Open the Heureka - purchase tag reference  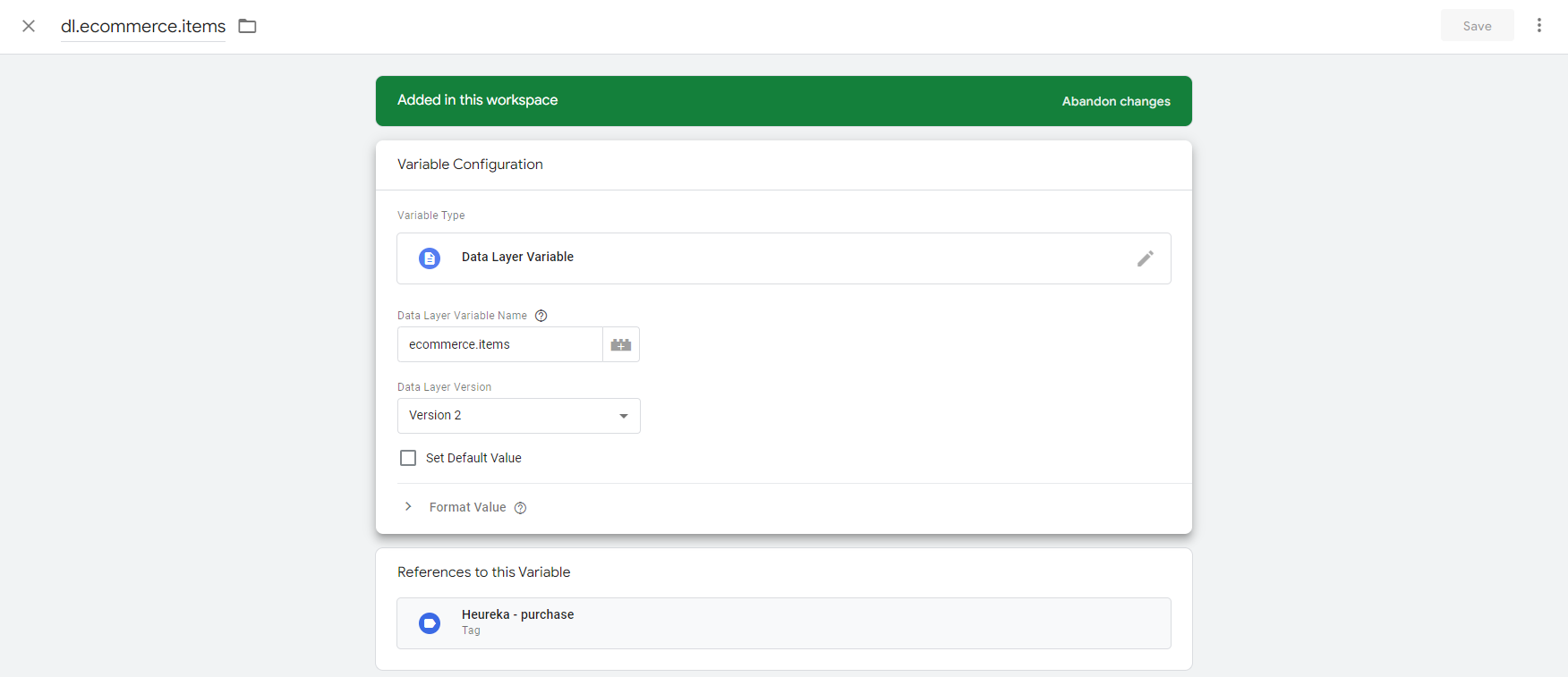[784, 623]
